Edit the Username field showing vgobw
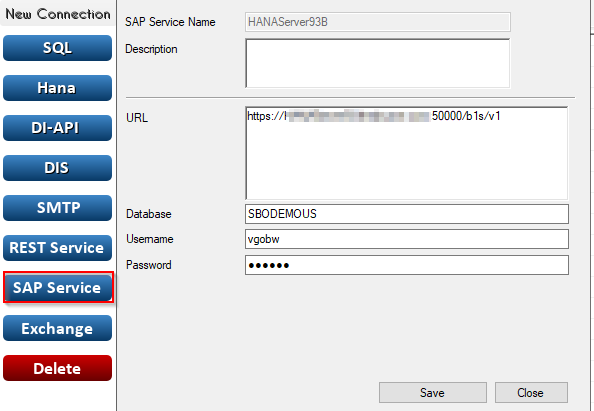 pos(406,239)
